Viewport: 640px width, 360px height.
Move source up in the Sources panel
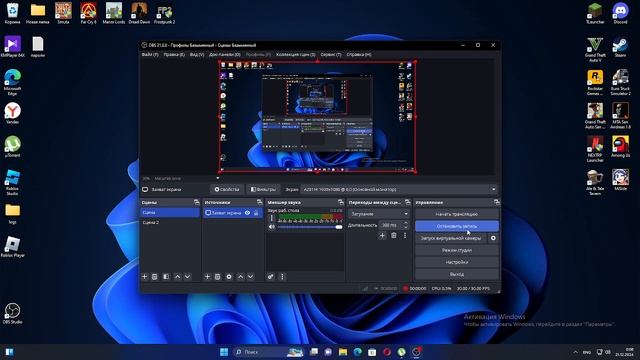[x=240, y=277]
